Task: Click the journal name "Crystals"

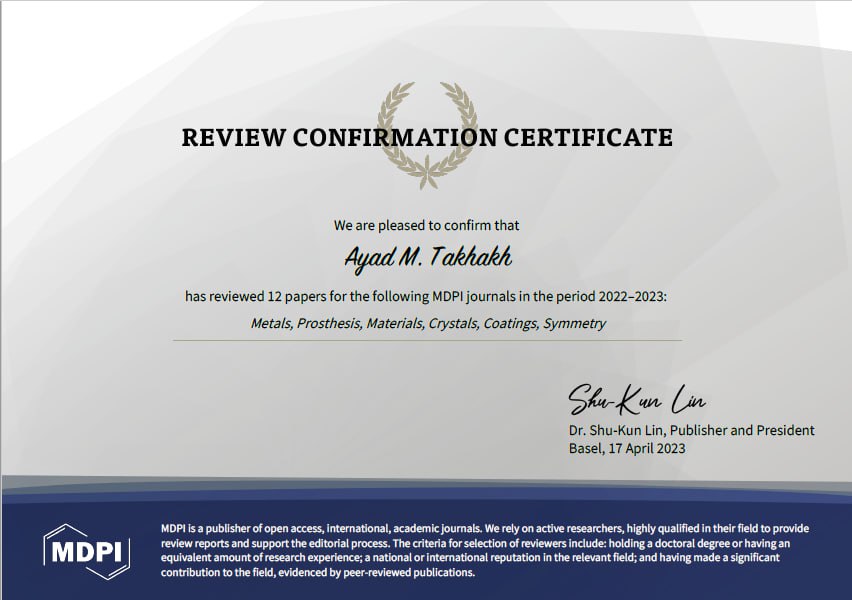Action: 453,323
